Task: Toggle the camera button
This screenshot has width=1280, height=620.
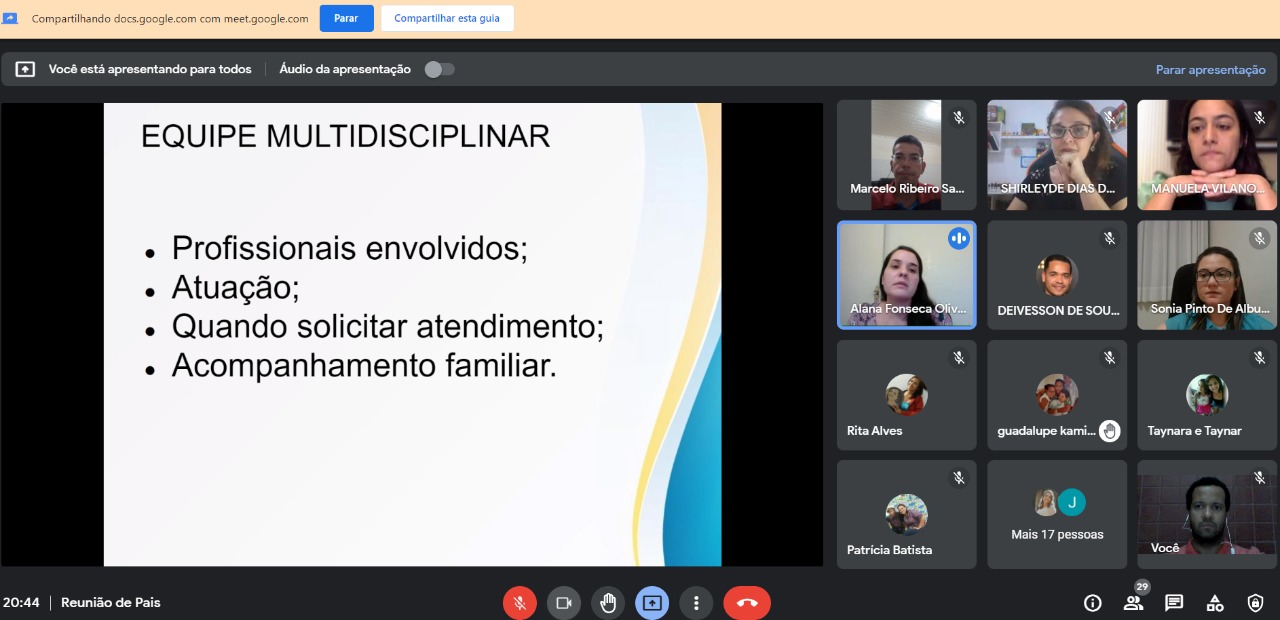Action: click(x=563, y=603)
